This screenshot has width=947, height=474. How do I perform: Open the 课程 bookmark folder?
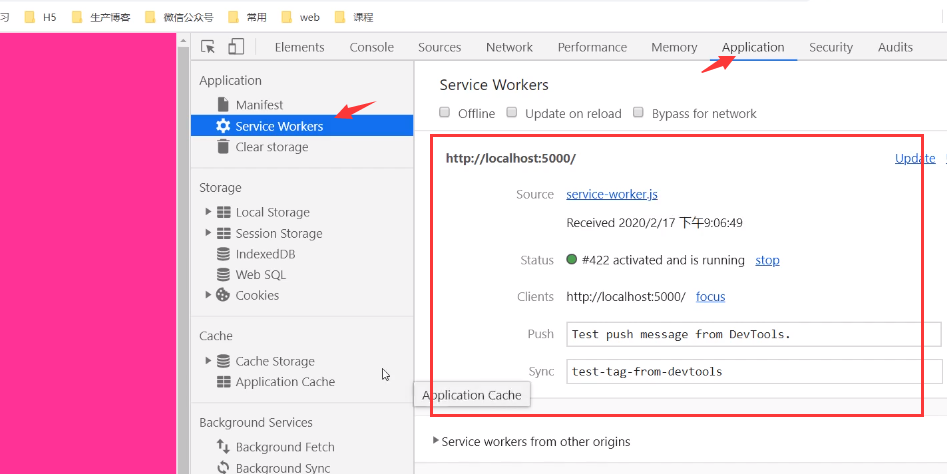pos(354,18)
